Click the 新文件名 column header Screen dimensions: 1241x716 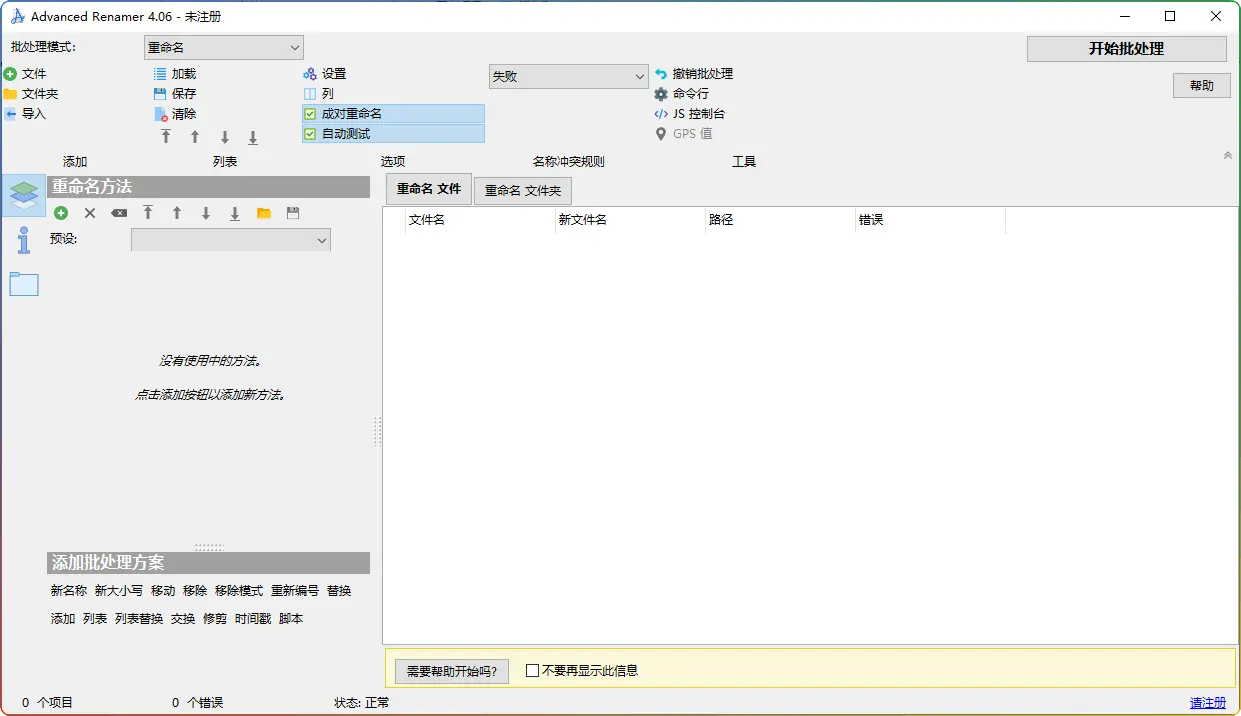582,220
